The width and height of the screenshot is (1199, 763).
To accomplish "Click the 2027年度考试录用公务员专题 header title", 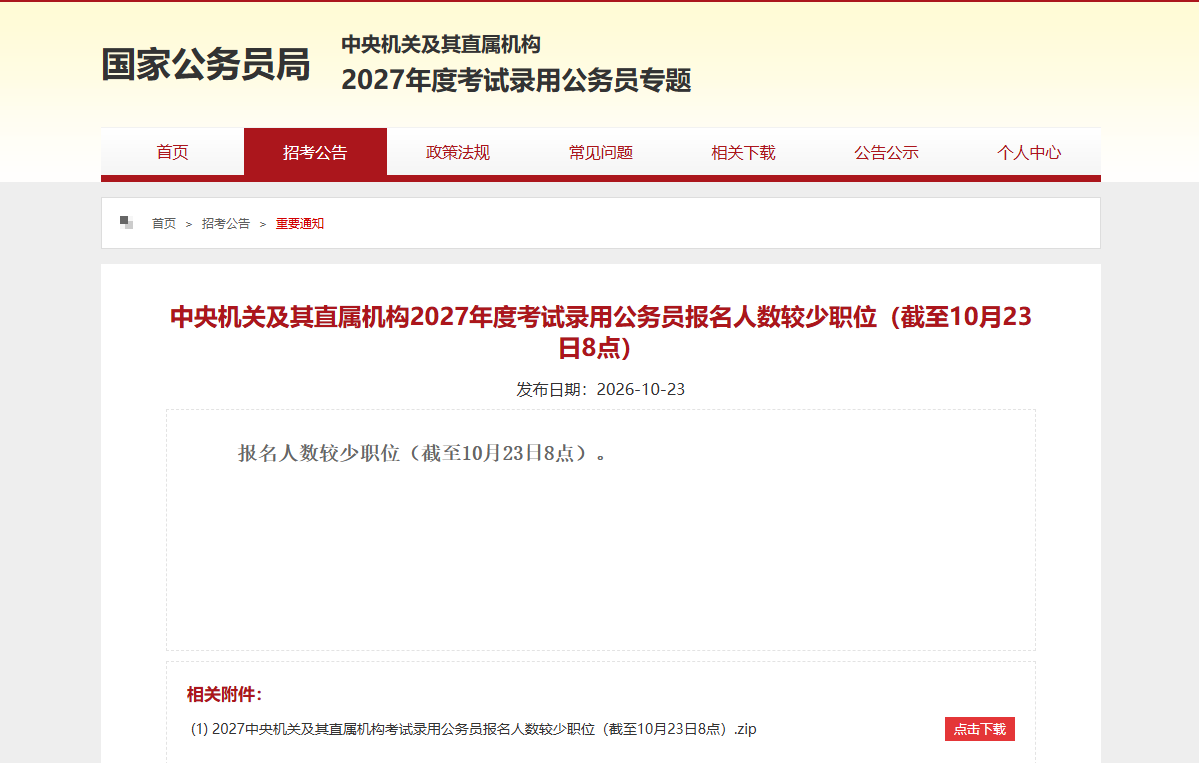I will 516,80.
